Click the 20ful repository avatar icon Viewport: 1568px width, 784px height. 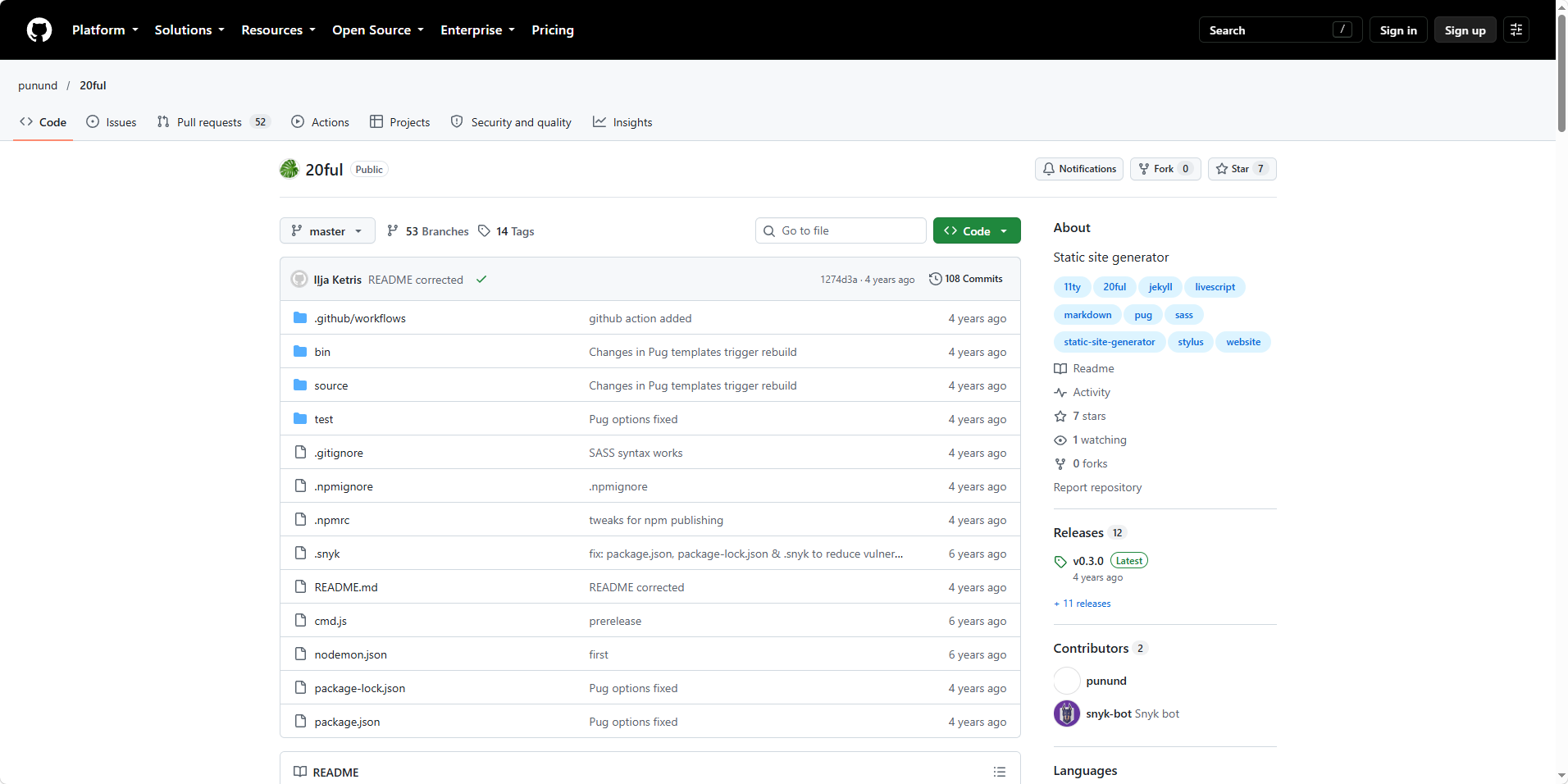(x=289, y=169)
